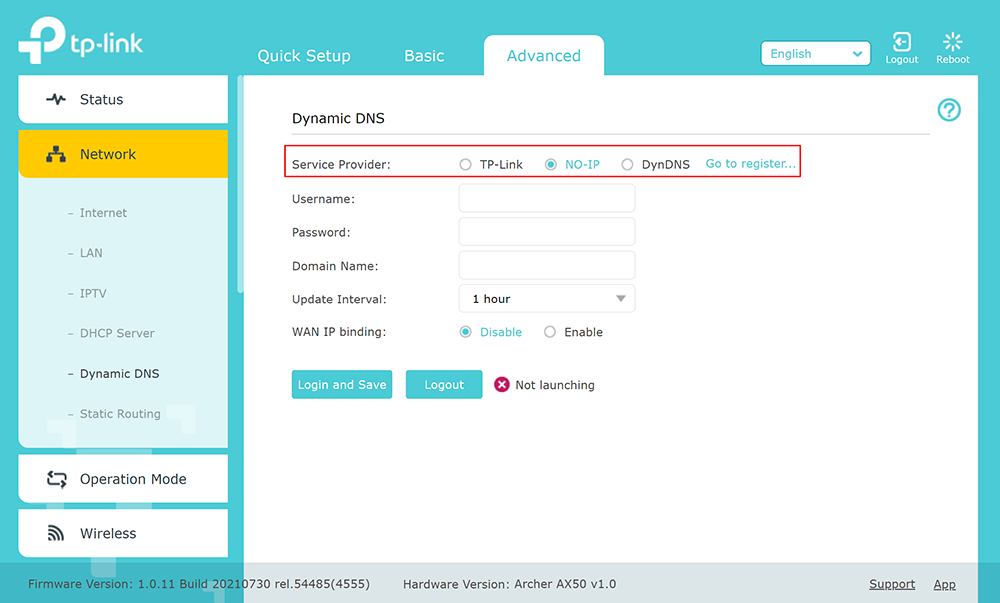Select the TP-Link service provider radio button
Viewport: 1000px width, 603px height.
pos(464,163)
